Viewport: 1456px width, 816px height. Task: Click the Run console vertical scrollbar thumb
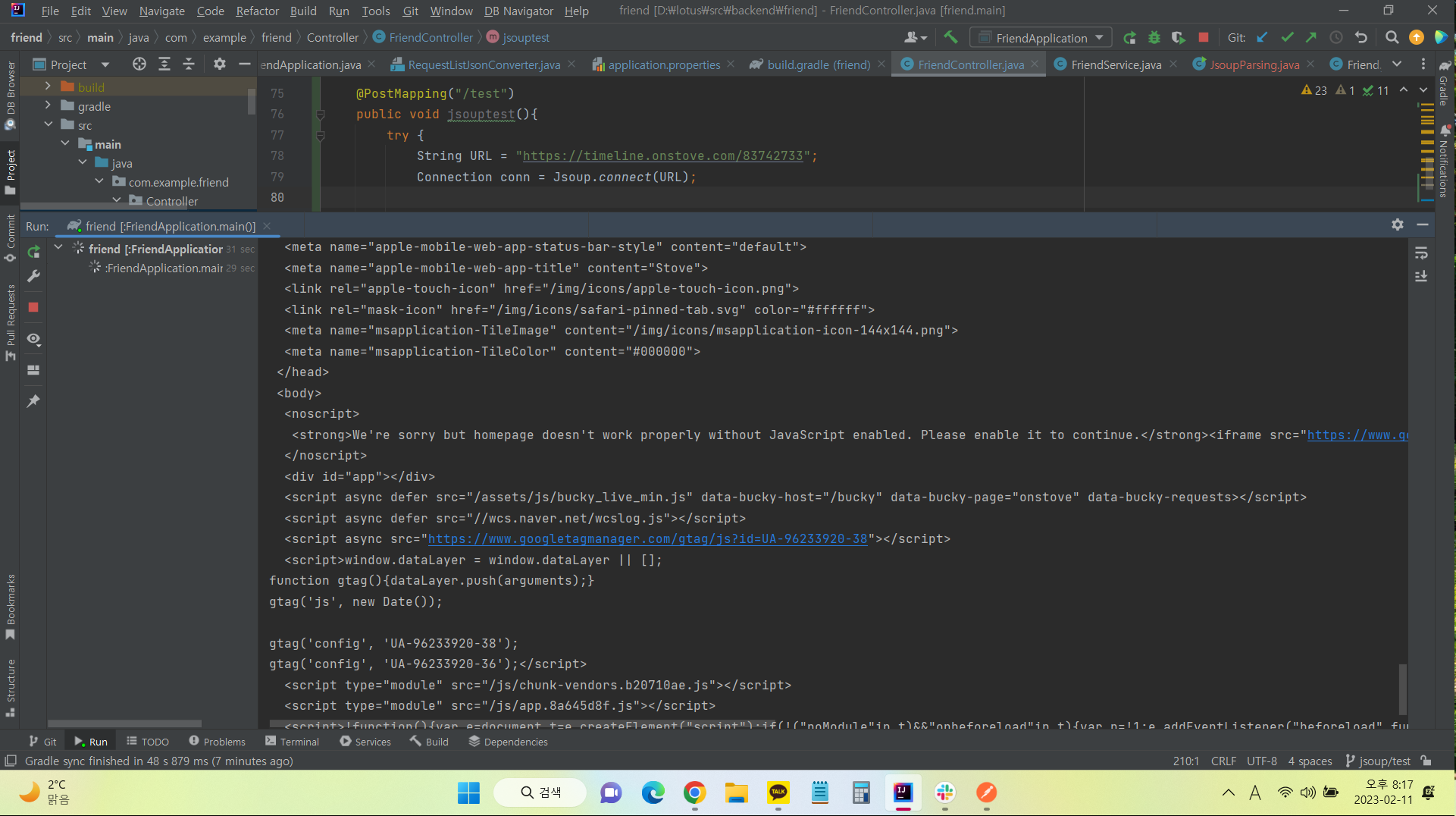pos(1403,689)
